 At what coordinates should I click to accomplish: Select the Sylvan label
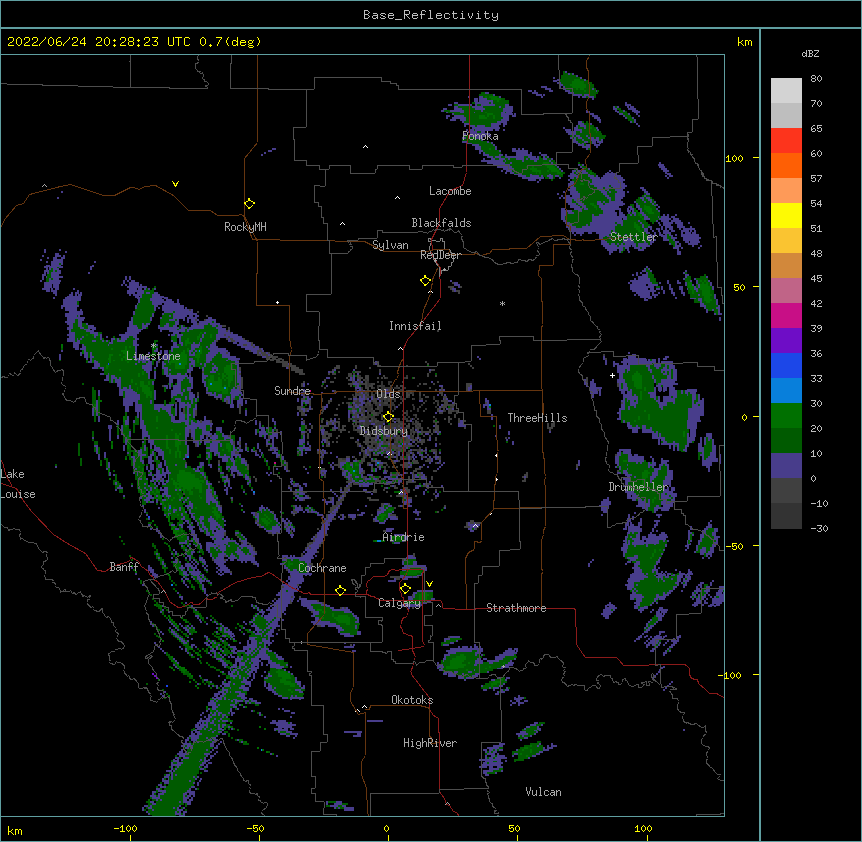point(390,245)
